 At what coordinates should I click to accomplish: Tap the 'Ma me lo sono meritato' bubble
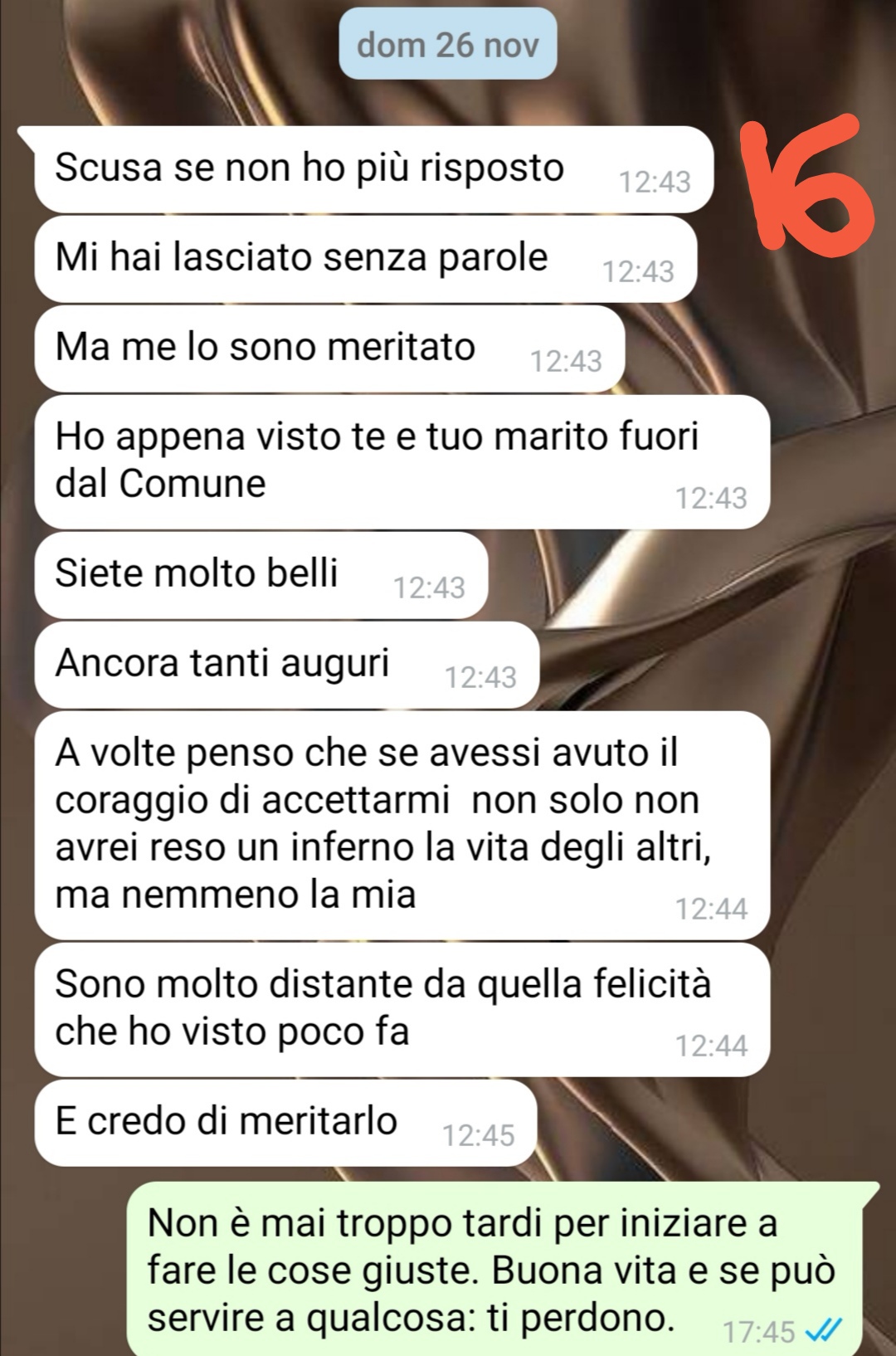coord(329,349)
